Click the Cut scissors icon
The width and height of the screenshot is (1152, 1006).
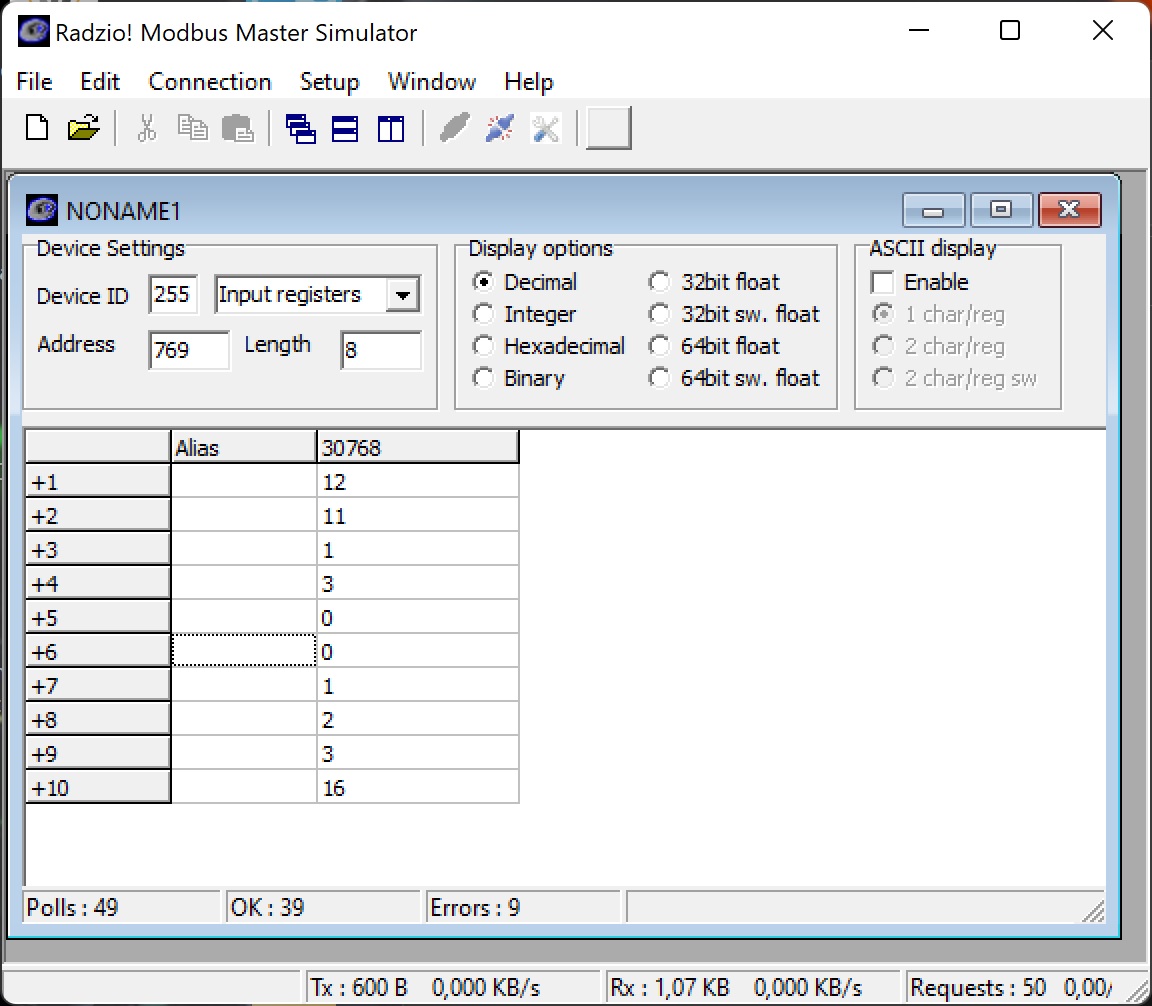[147, 128]
